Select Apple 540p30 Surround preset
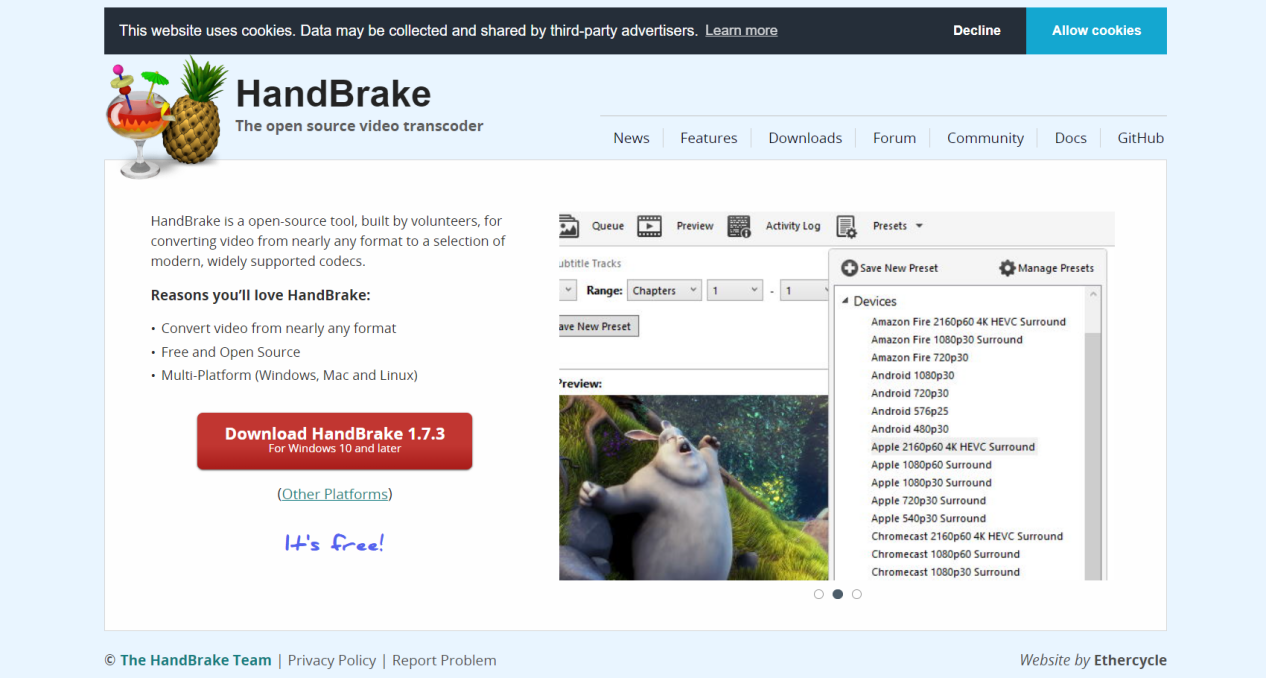This screenshot has height=678, width=1266. (928, 519)
